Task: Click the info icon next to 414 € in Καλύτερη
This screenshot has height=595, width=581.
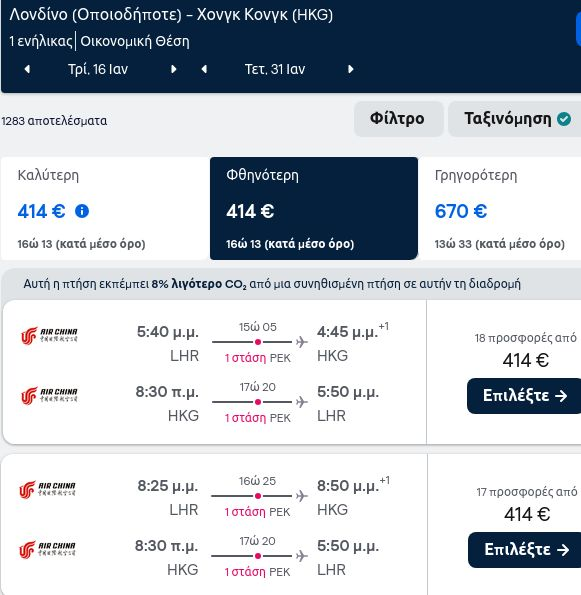Action: tap(82, 211)
